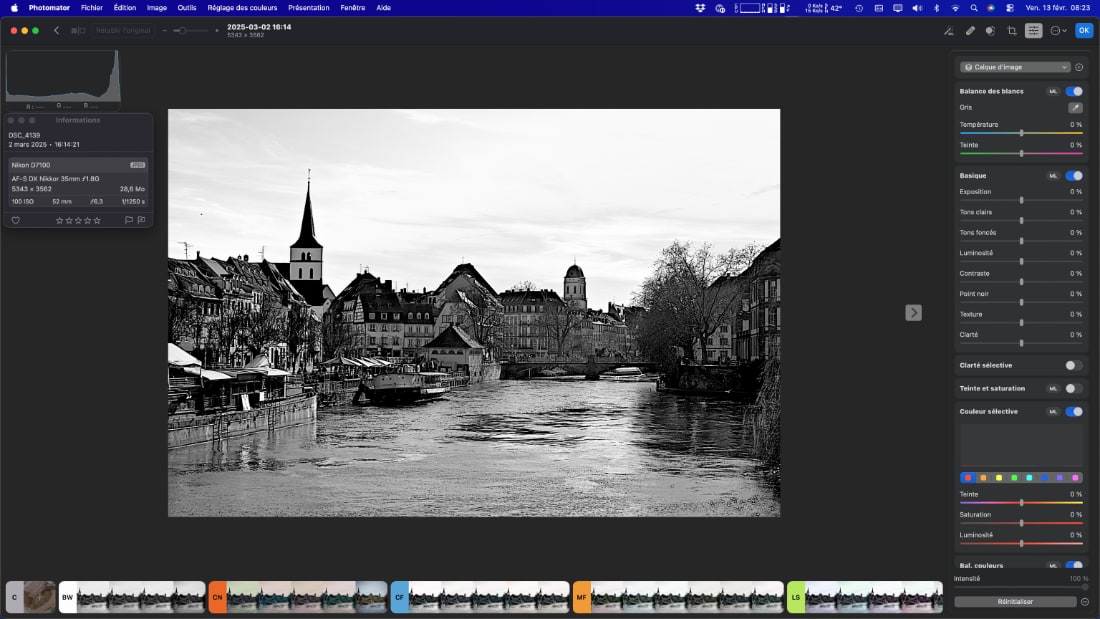
Task: Click the ML button for Balance des blancs
Action: 1052,91
